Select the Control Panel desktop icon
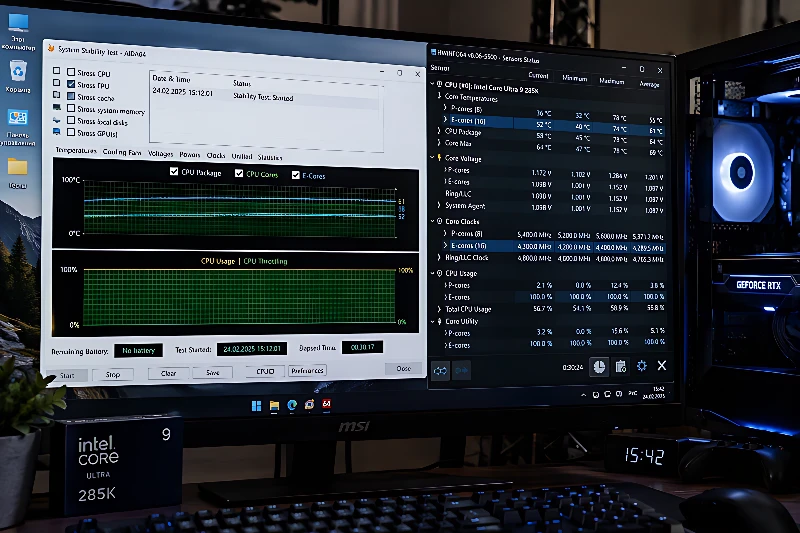800x533 pixels. tap(18, 128)
